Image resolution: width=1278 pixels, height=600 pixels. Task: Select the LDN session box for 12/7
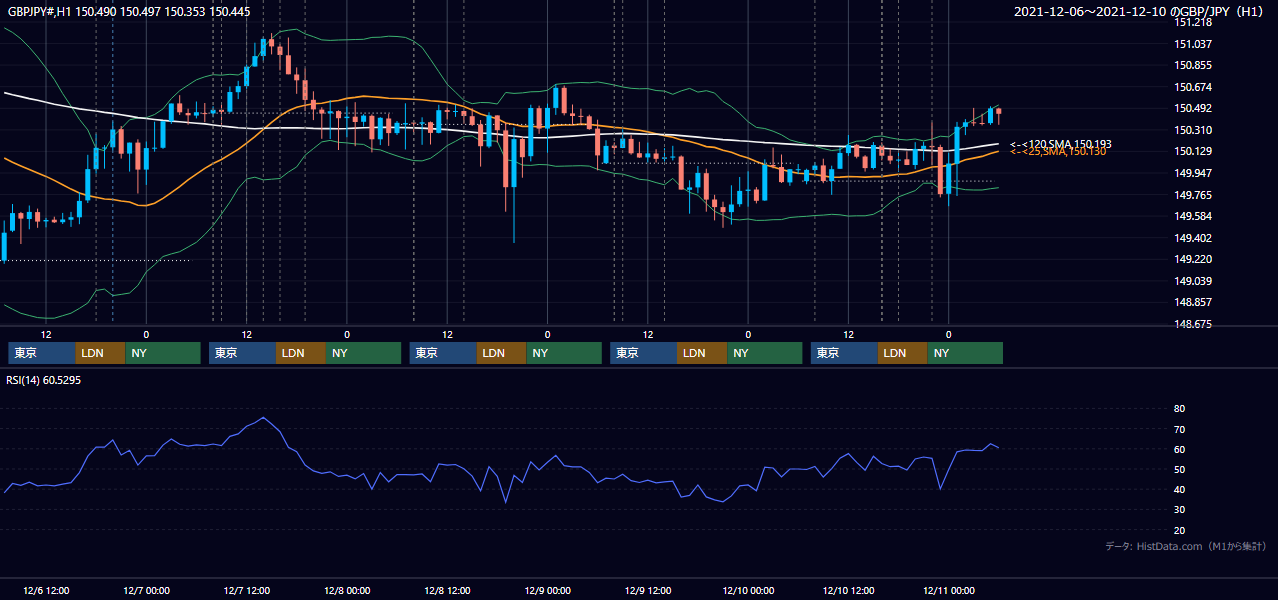click(x=301, y=353)
